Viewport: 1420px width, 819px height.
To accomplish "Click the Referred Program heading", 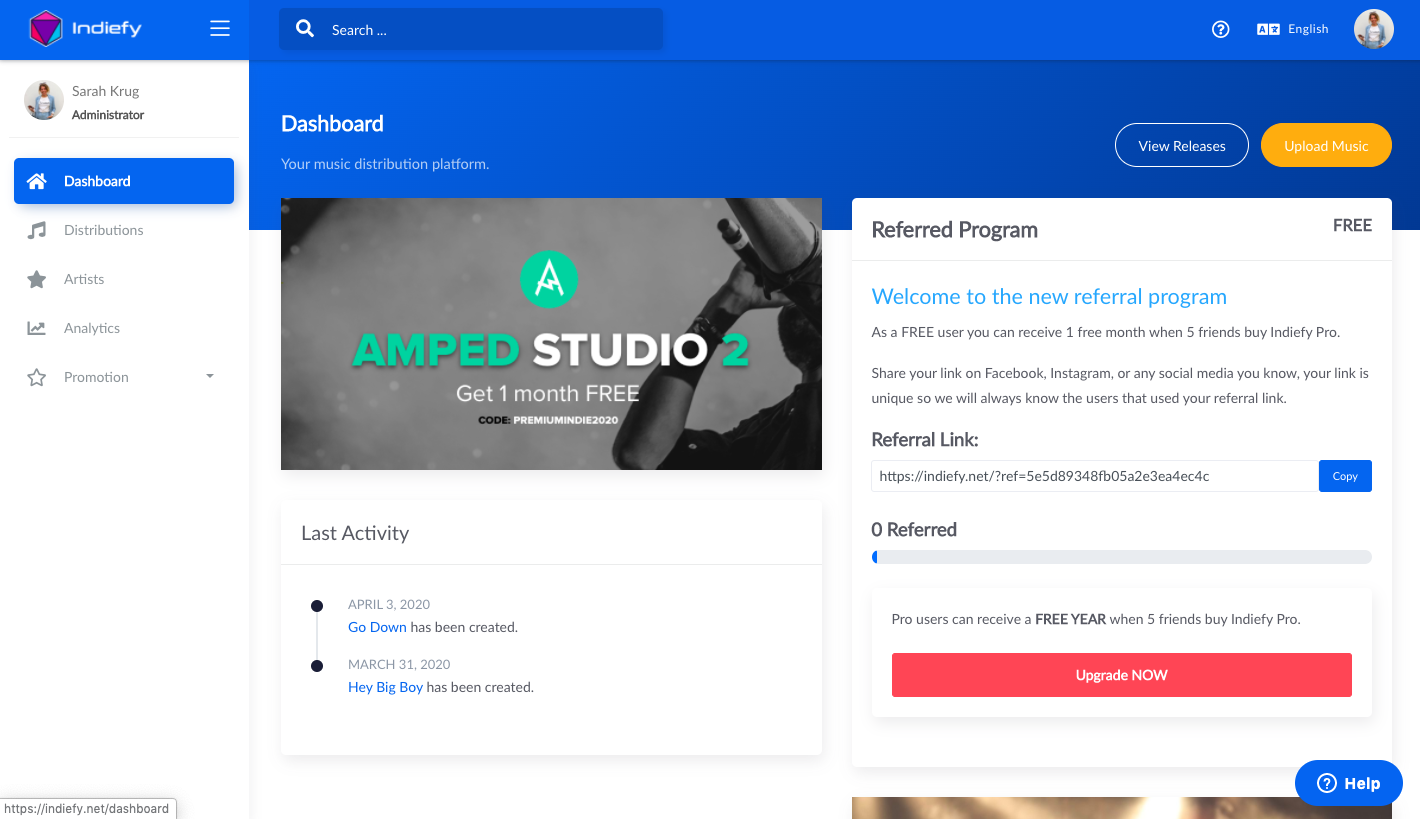I will pyautogui.click(x=955, y=230).
